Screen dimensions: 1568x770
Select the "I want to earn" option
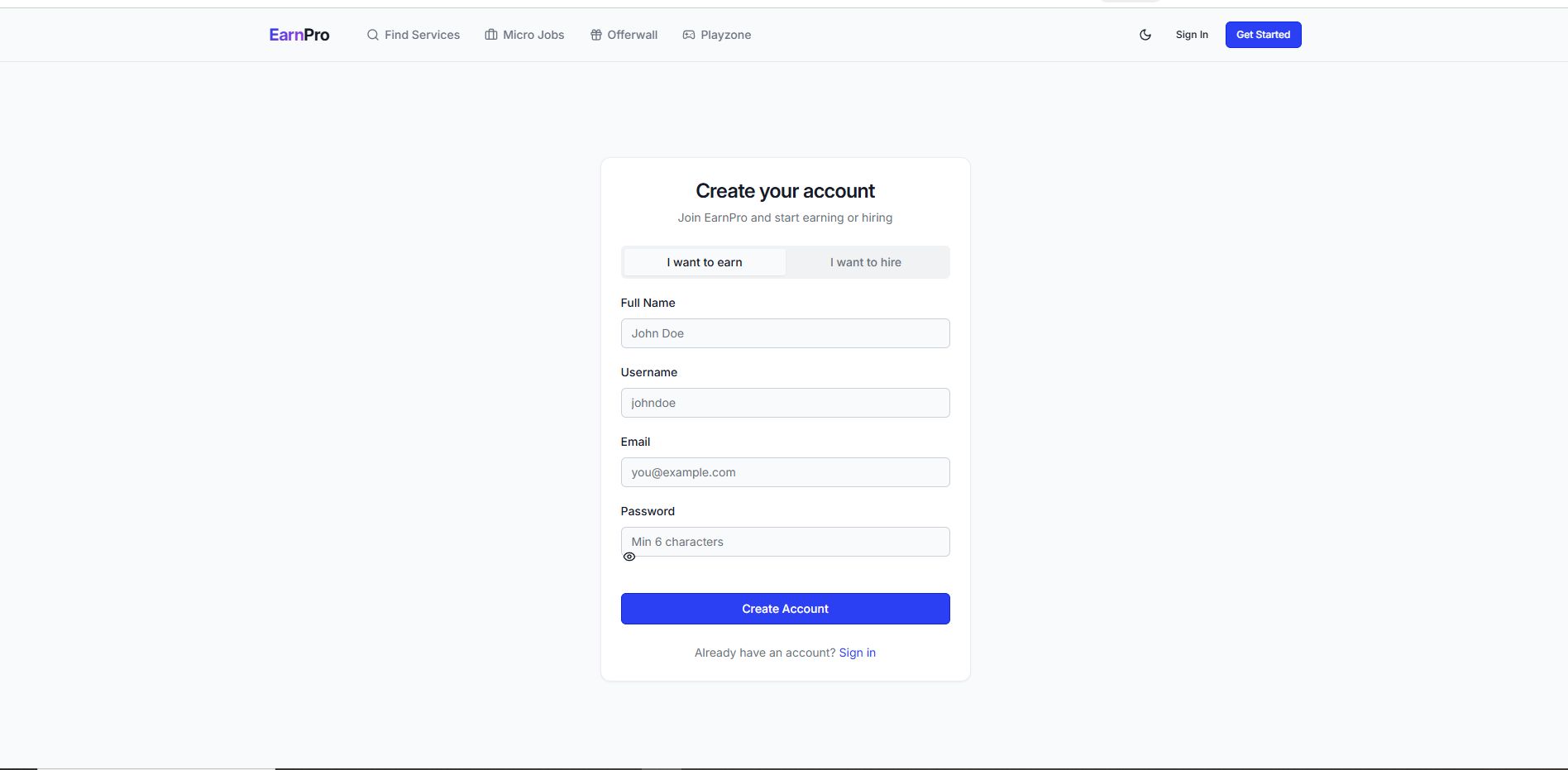pyautogui.click(x=705, y=262)
